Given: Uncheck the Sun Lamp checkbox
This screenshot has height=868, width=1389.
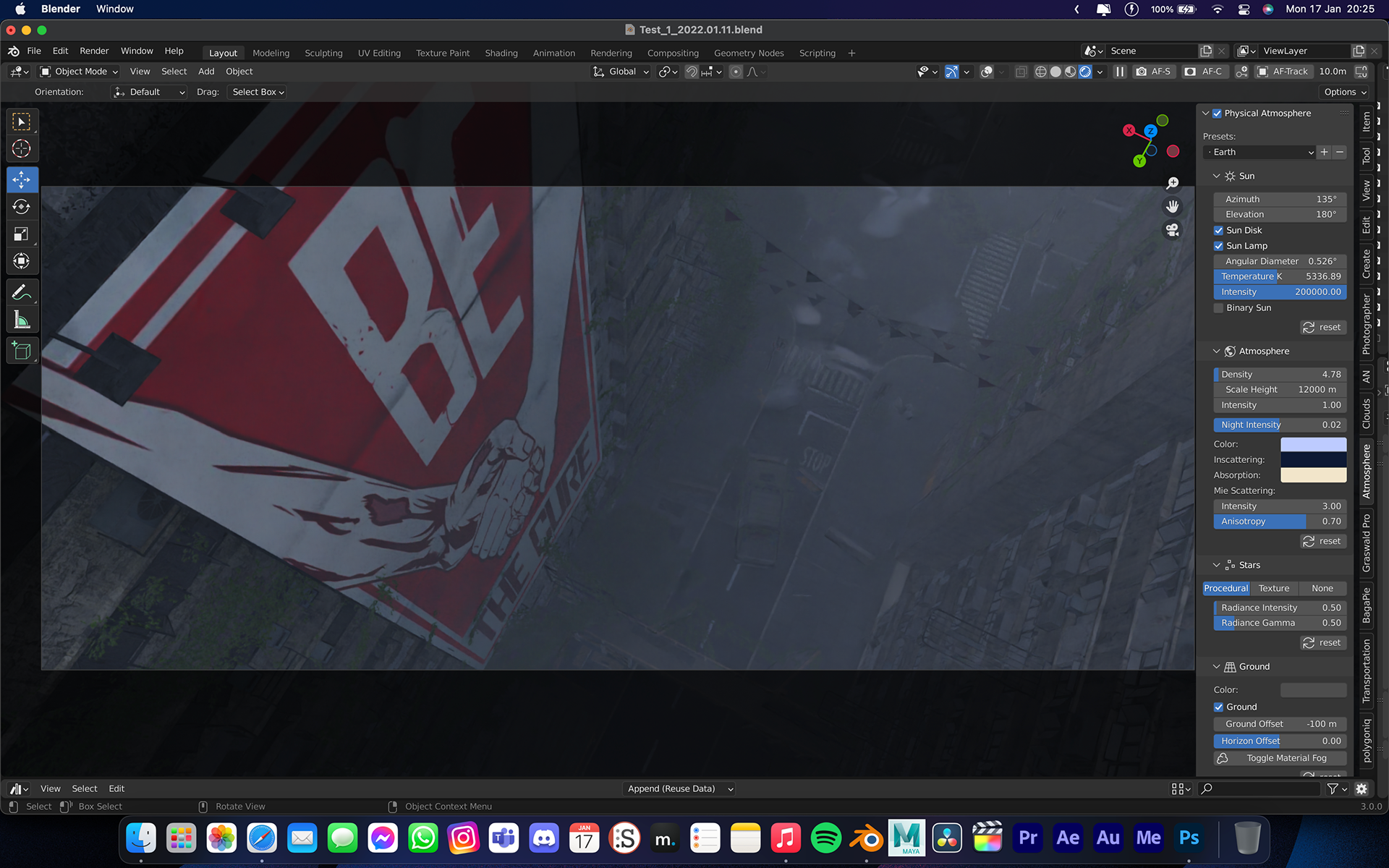Looking at the screenshot, I should tap(1218, 246).
